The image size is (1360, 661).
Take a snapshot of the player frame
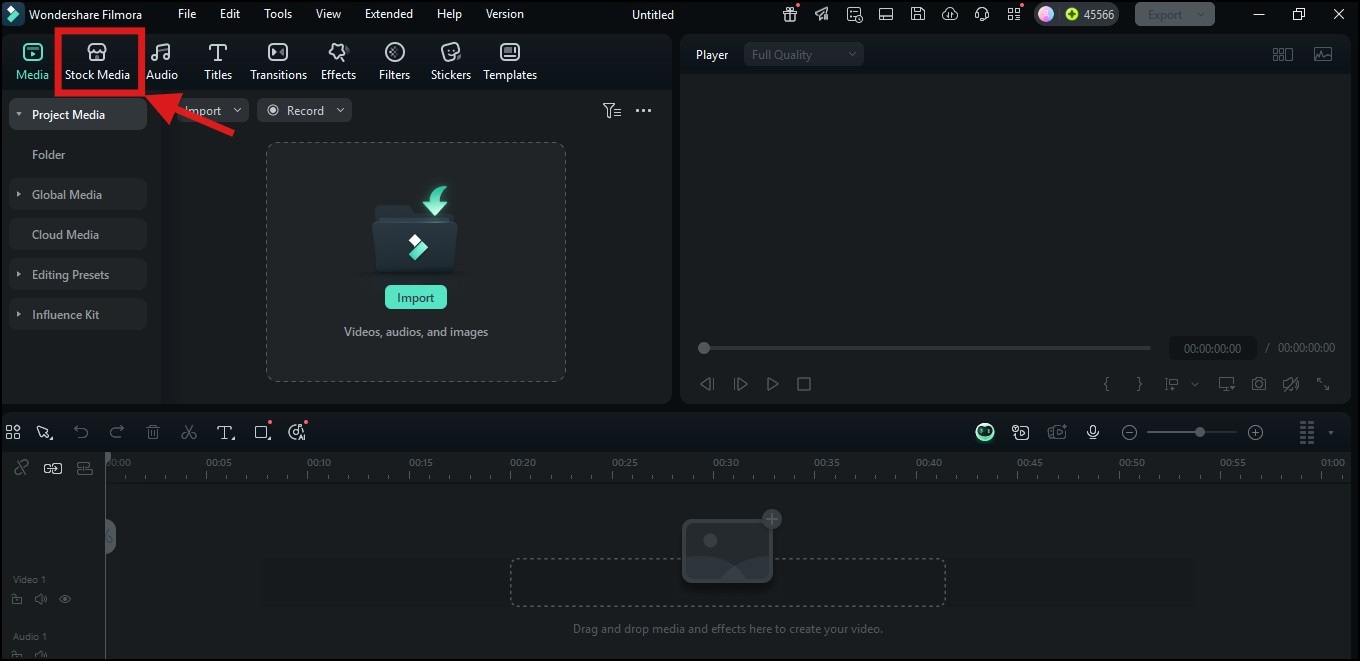[1258, 383]
